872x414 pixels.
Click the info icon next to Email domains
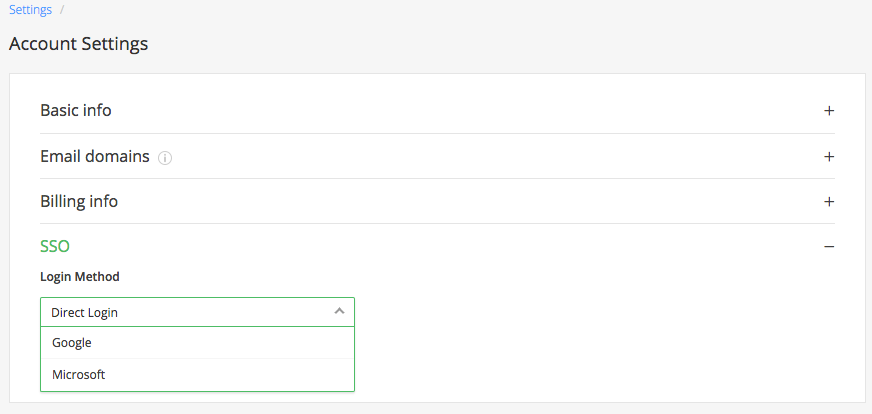coord(165,158)
